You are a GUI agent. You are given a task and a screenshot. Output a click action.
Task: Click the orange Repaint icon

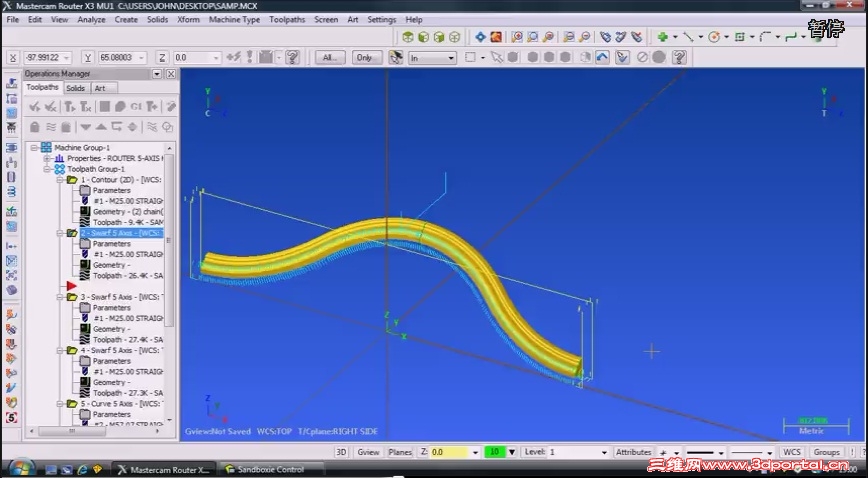pos(496,37)
